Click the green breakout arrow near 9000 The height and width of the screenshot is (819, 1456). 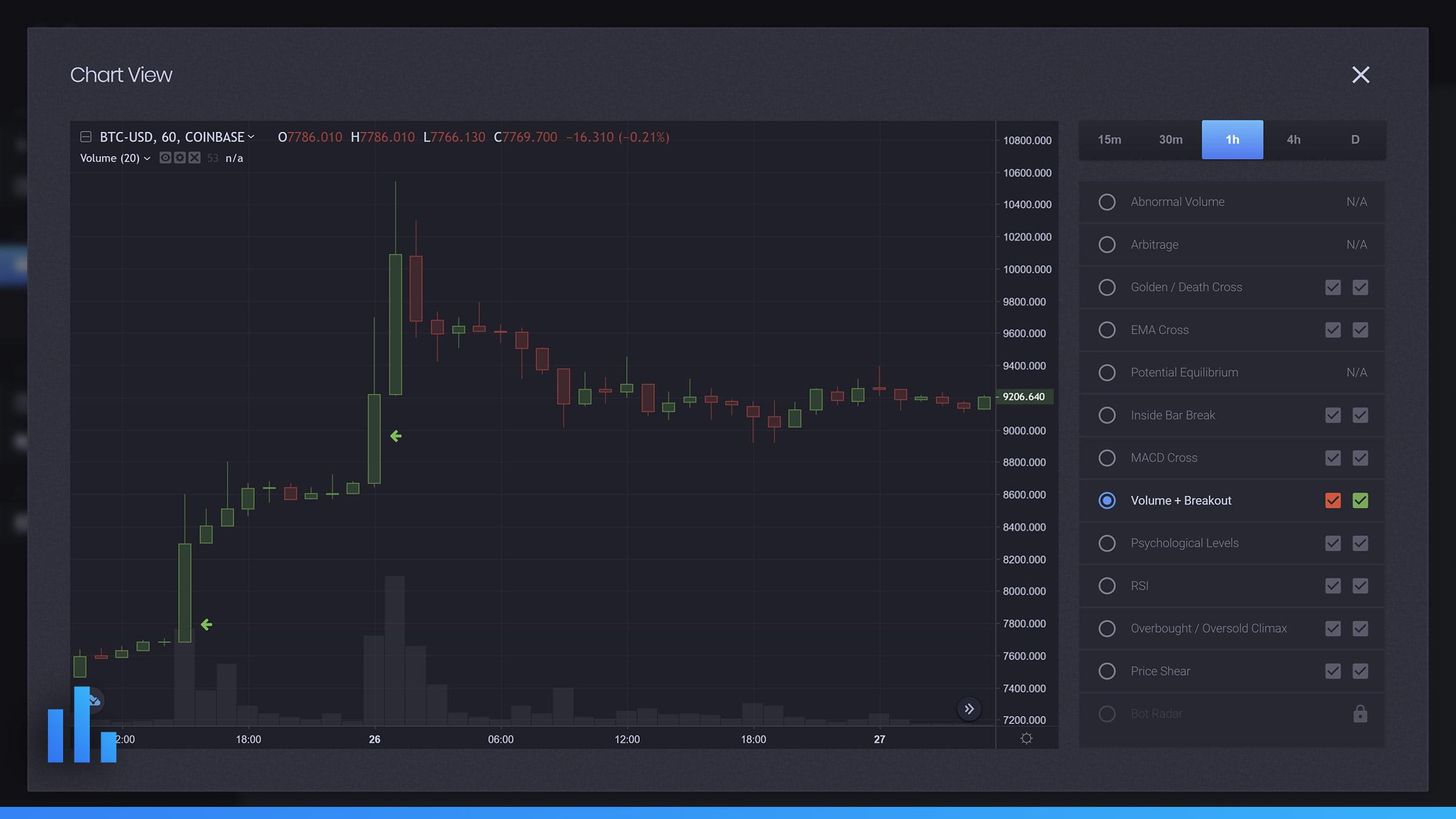tap(396, 436)
